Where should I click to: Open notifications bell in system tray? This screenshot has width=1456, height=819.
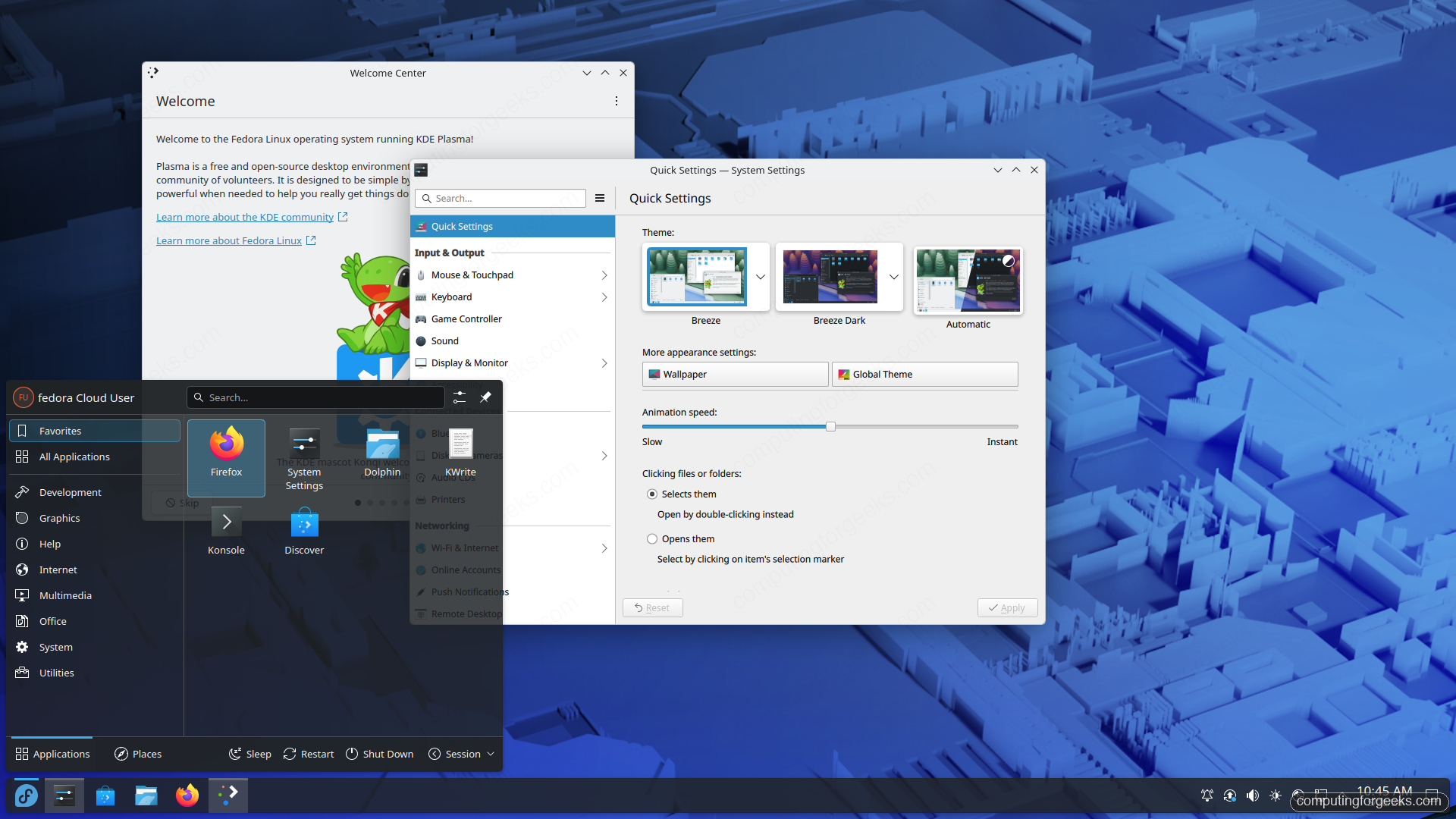(1207, 795)
